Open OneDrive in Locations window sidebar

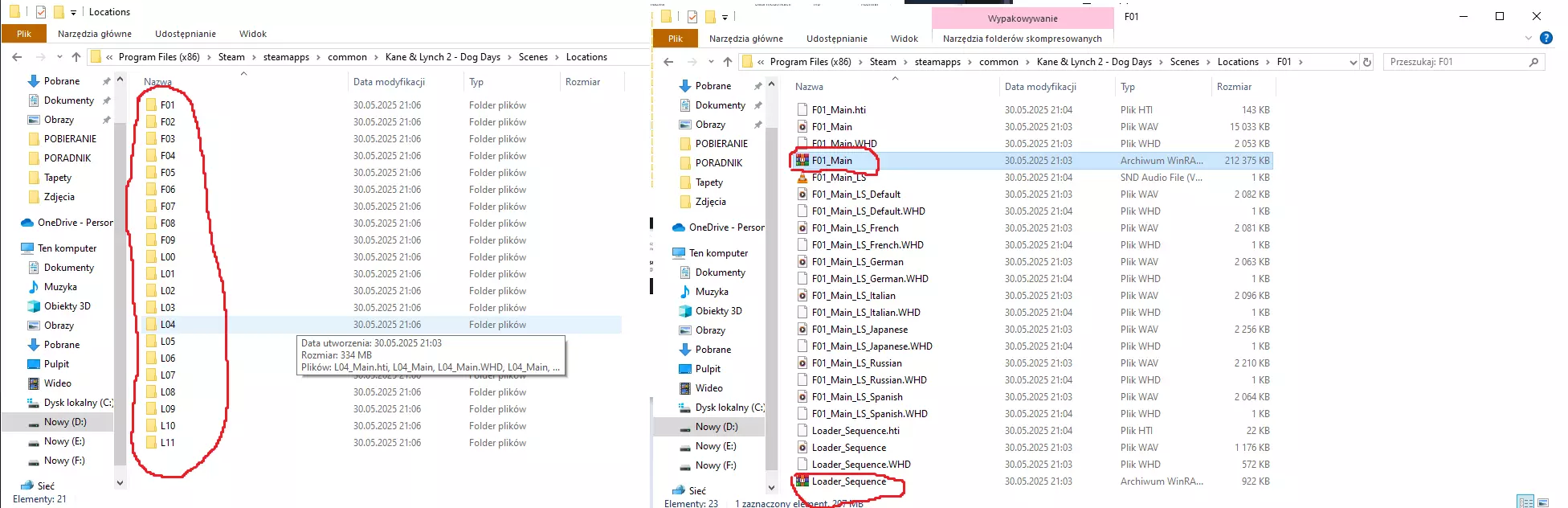pos(66,223)
